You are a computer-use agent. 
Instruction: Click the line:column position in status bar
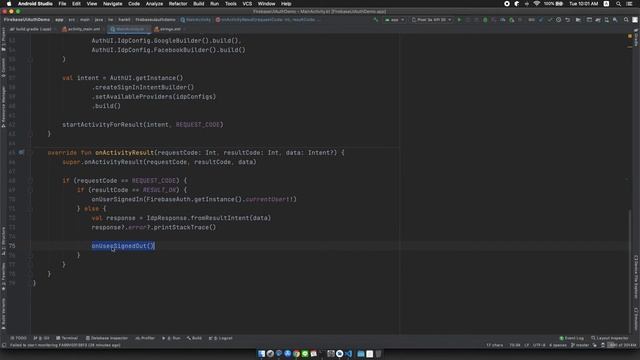(x=515, y=345)
